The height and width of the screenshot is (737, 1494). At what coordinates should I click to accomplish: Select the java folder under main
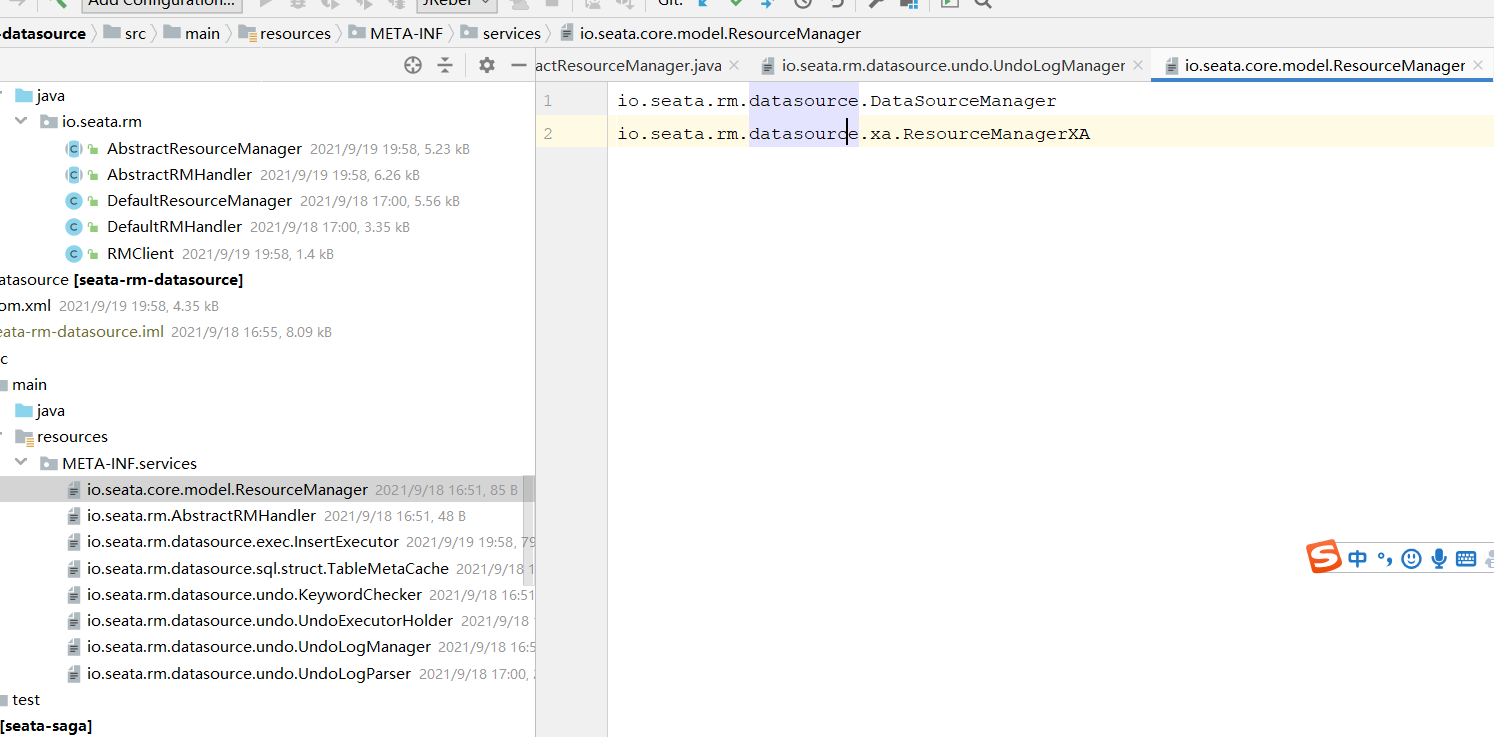(50, 410)
